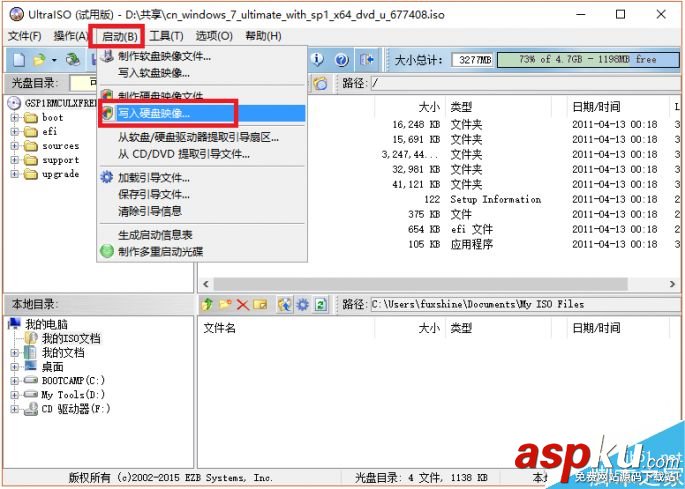
Task: Click the disc icon next to GSP1RMCULXFRE root
Action: 14,103
